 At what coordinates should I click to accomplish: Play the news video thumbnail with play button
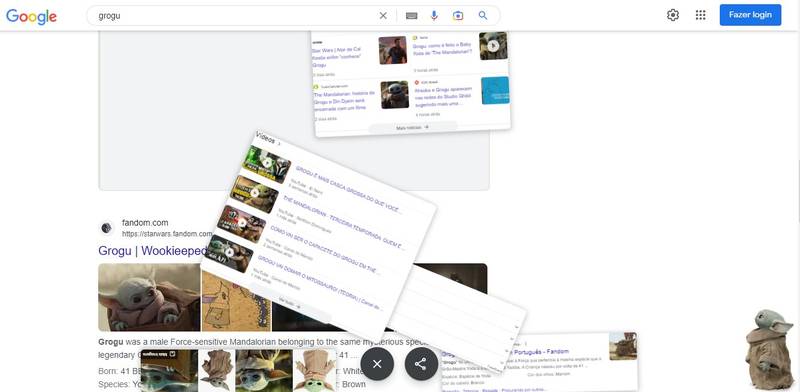[493, 46]
